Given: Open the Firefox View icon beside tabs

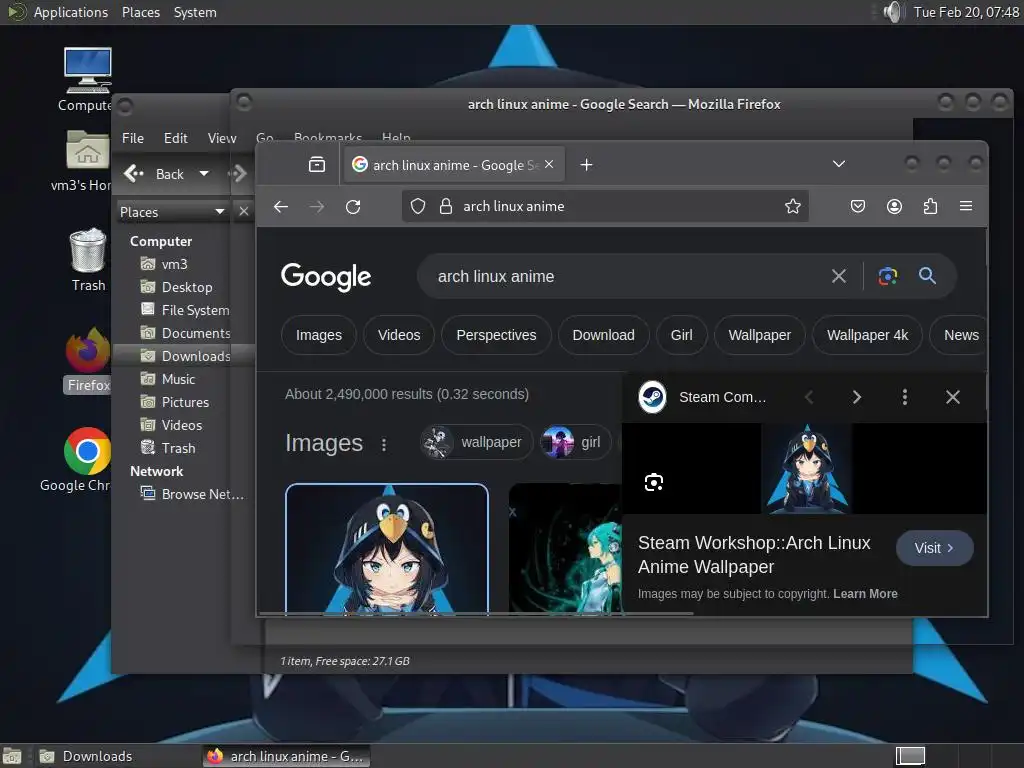Looking at the screenshot, I should tap(317, 165).
